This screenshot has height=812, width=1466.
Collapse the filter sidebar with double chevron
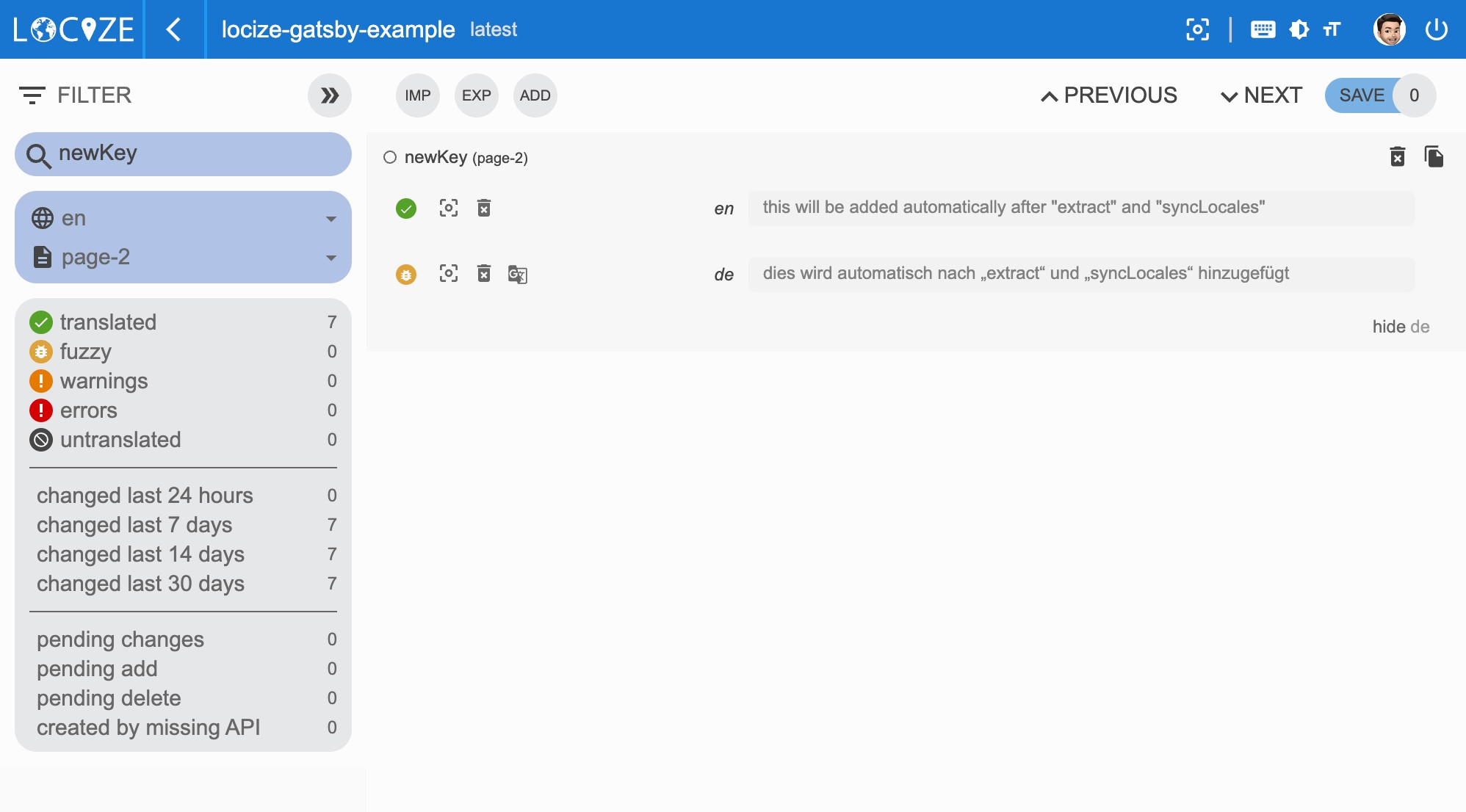coord(329,95)
